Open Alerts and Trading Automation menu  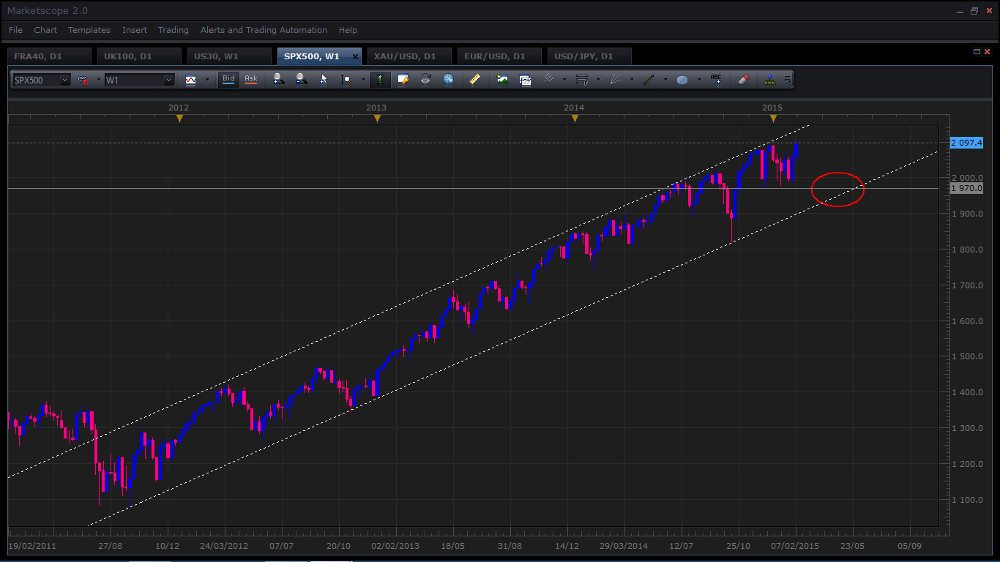[x=263, y=30]
